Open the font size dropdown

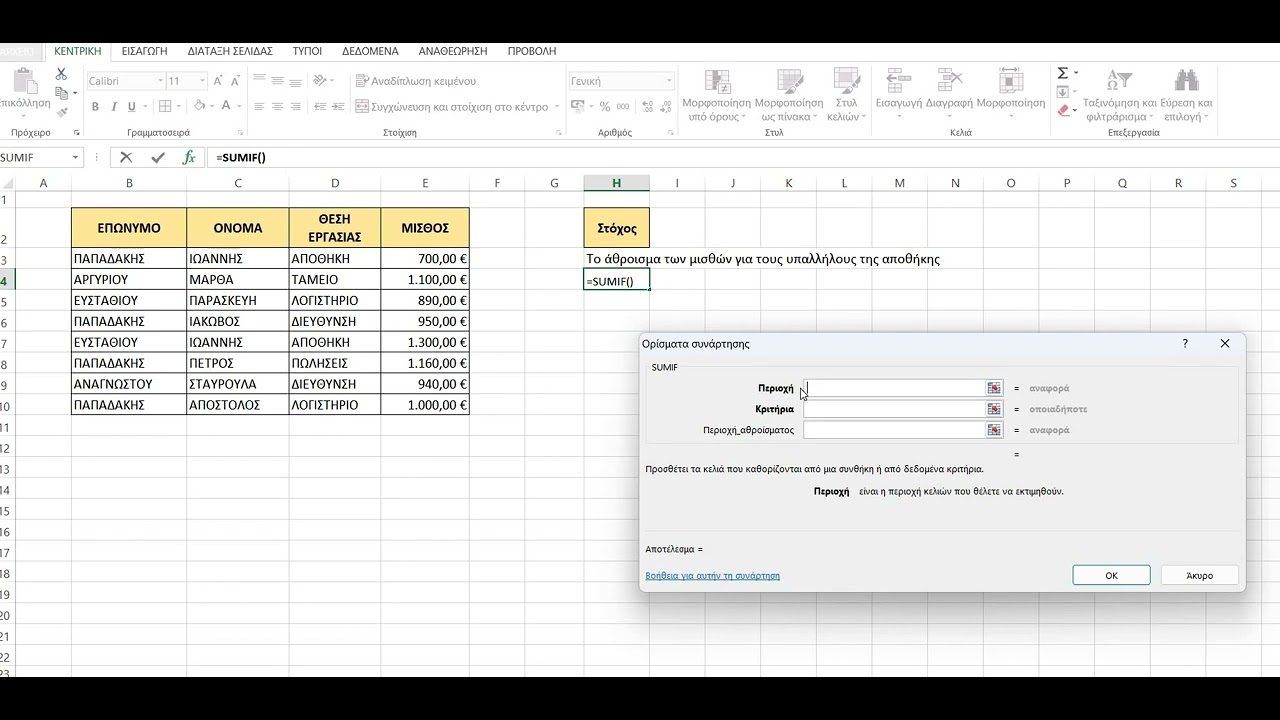(x=202, y=81)
